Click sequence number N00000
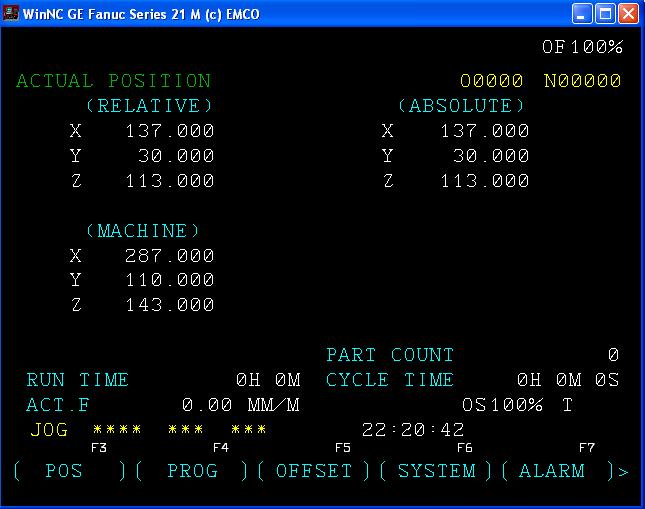Viewport: 645px width, 509px height. point(582,81)
